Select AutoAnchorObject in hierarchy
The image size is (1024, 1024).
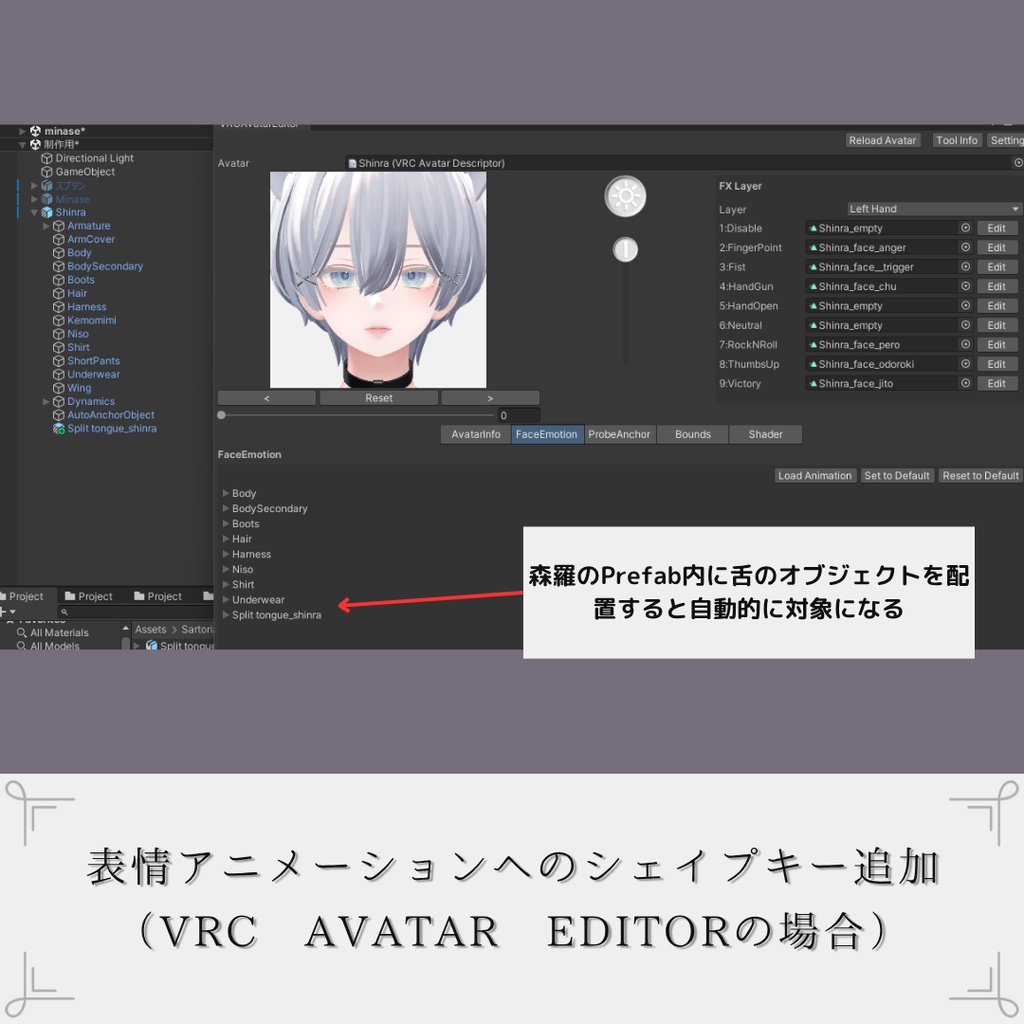coord(111,415)
